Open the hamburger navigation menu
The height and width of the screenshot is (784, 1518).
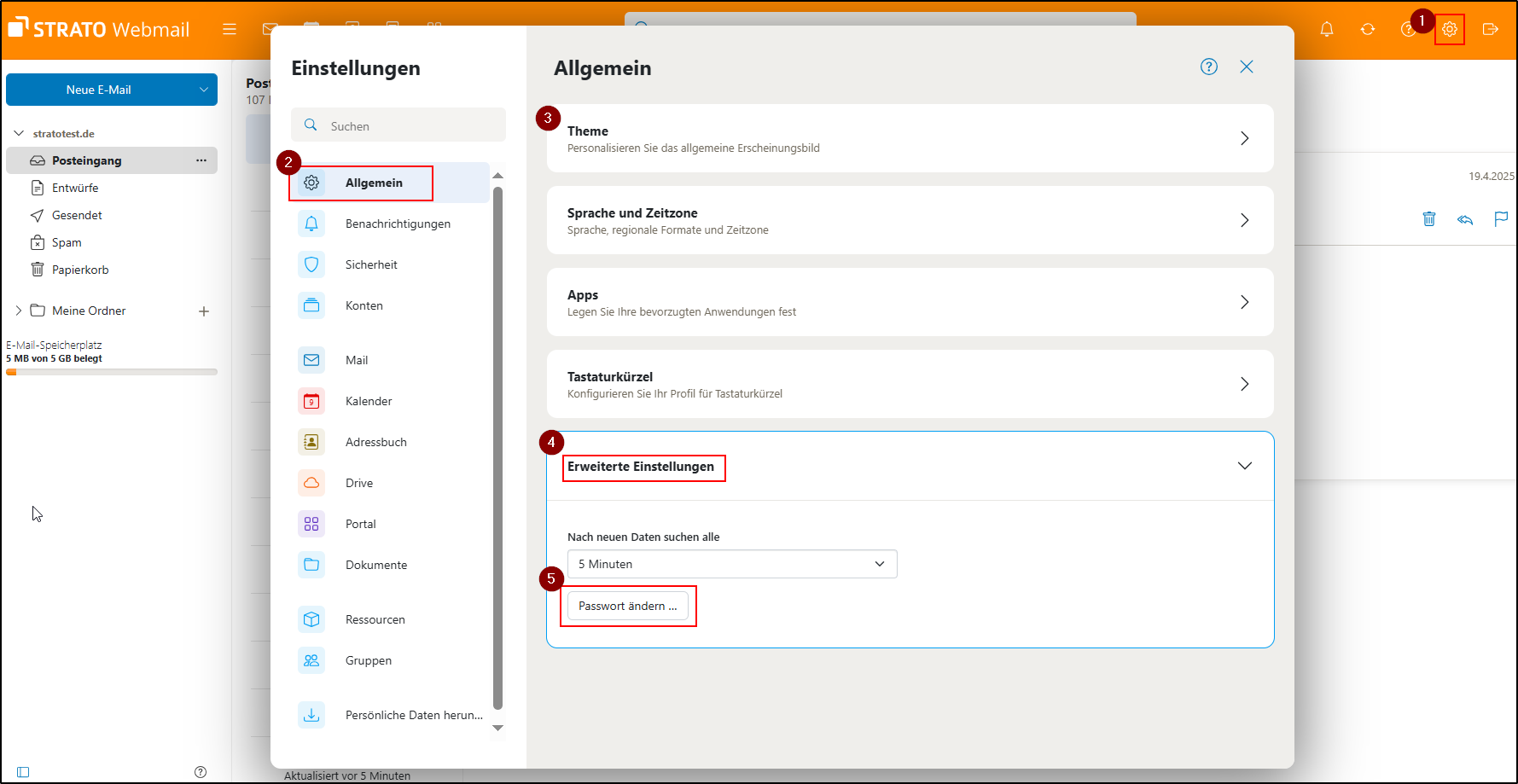(229, 28)
